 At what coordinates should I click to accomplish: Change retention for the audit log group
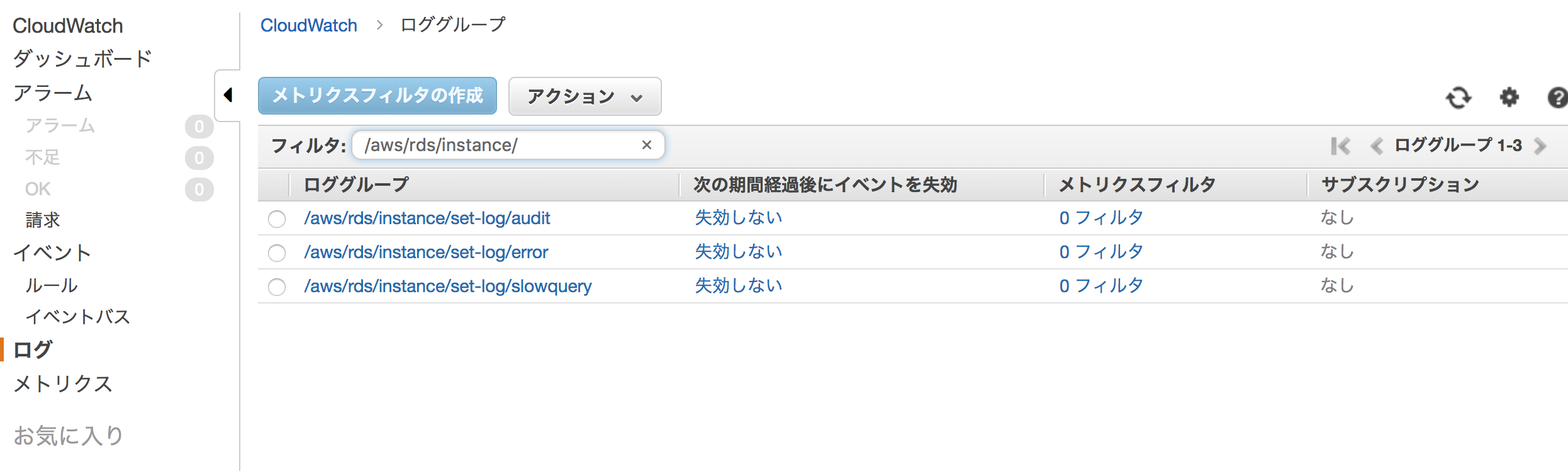[738, 218]
